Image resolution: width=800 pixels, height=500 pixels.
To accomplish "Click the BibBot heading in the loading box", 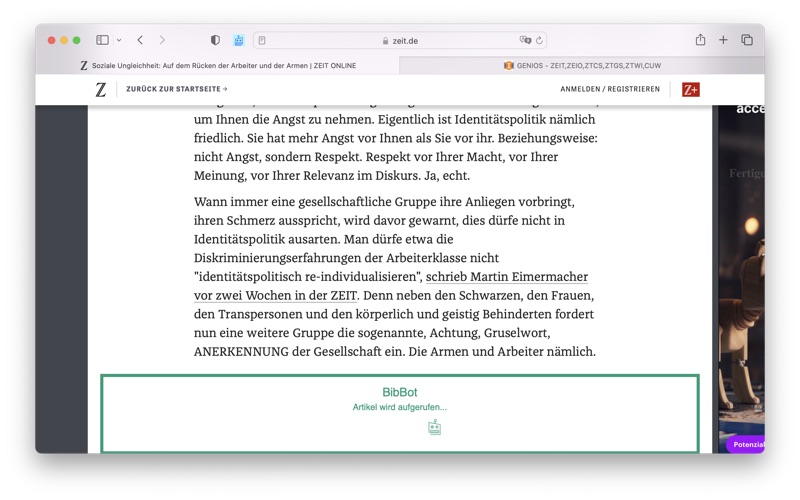I will [399, 392].
